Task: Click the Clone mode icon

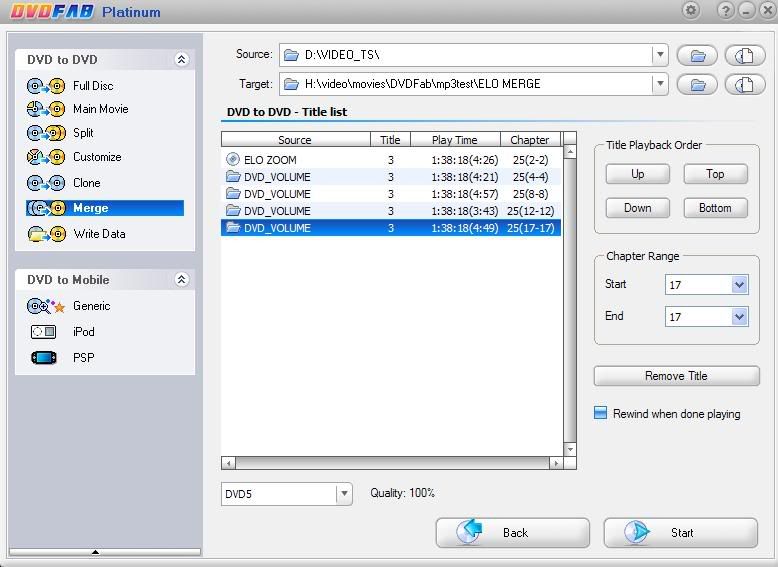Action: pyautogui.click(x=46, y=183)
